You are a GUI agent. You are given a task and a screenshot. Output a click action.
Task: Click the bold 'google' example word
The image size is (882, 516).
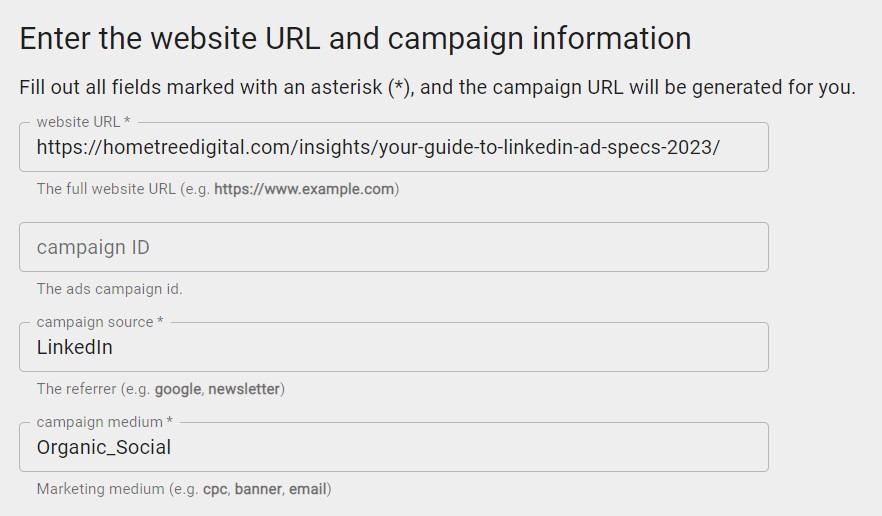click(178, 389)
